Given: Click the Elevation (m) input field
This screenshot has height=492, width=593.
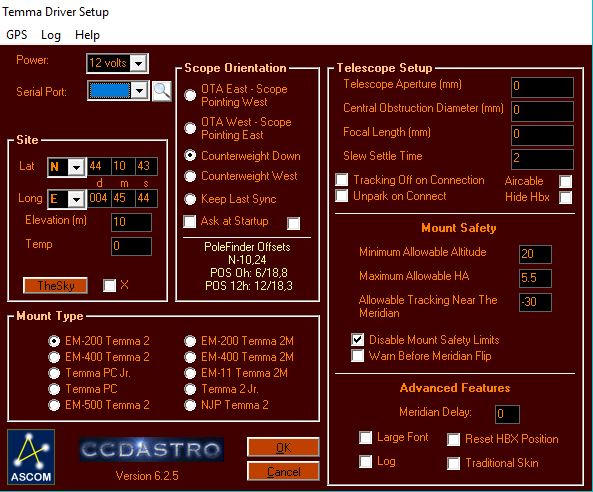Looking at the screenshot, I should coord(132,222).
